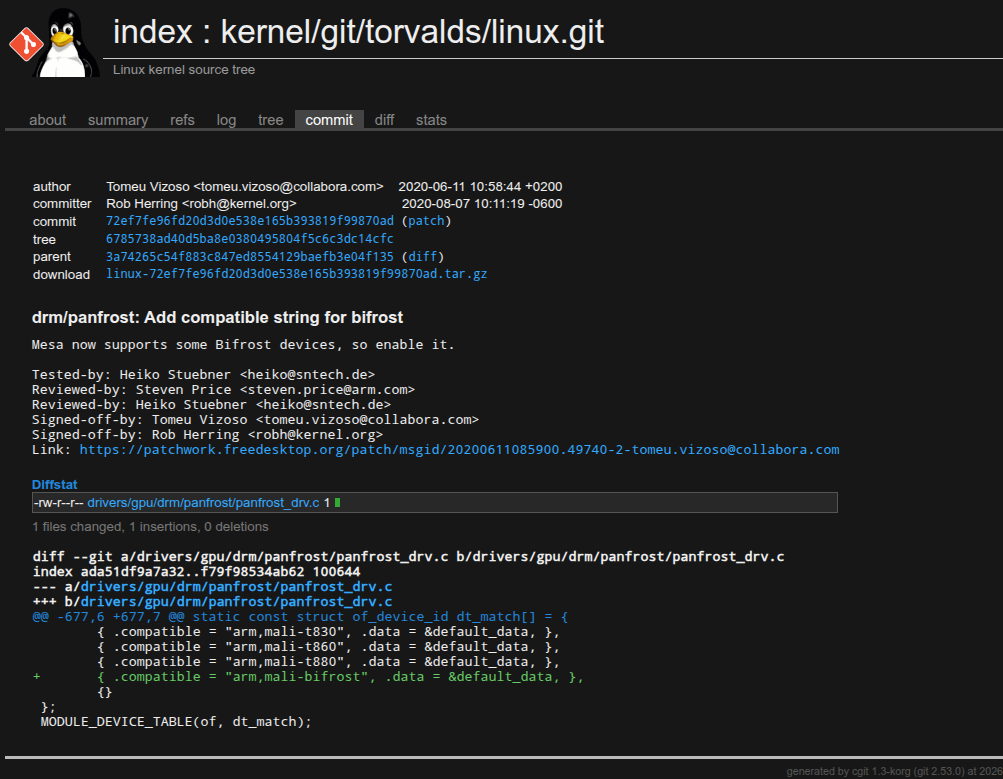Click the patch link beside commit hash
This screenshot has width=1003, height=779.
(426, 221)
